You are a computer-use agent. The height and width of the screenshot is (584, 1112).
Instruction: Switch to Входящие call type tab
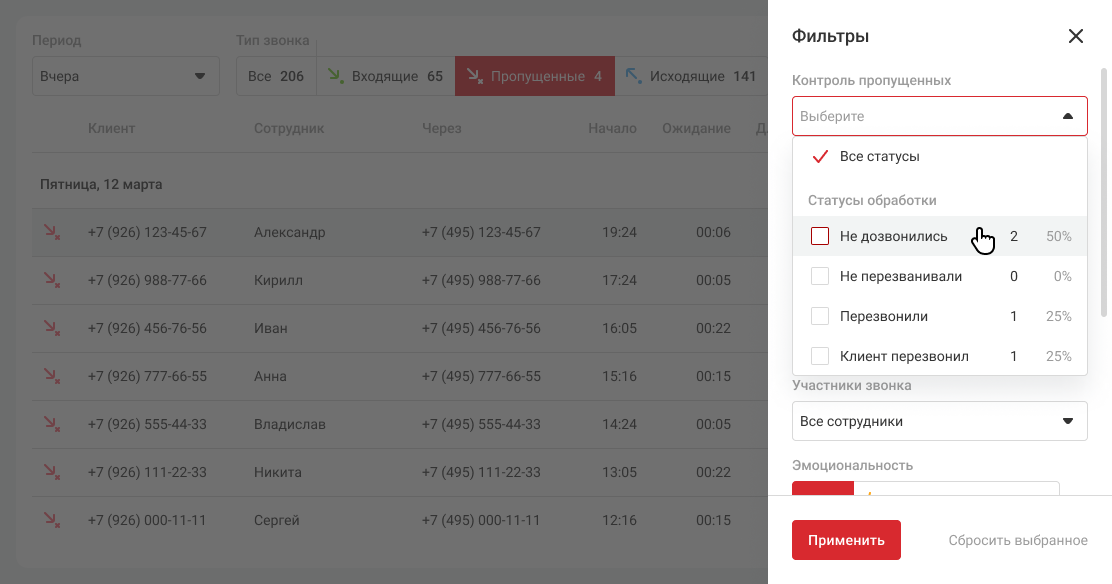pos(386,76)
